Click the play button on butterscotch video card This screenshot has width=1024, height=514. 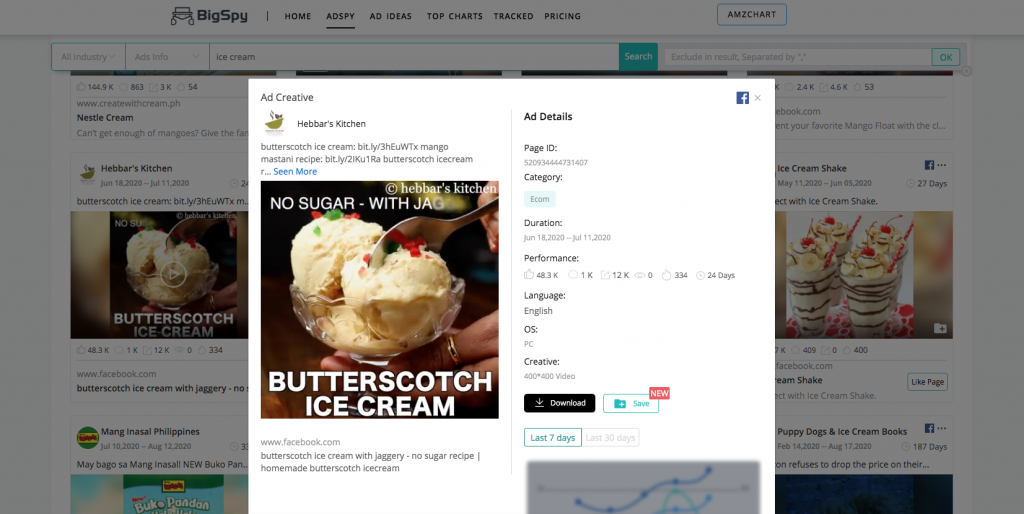[x=173, y=274]
